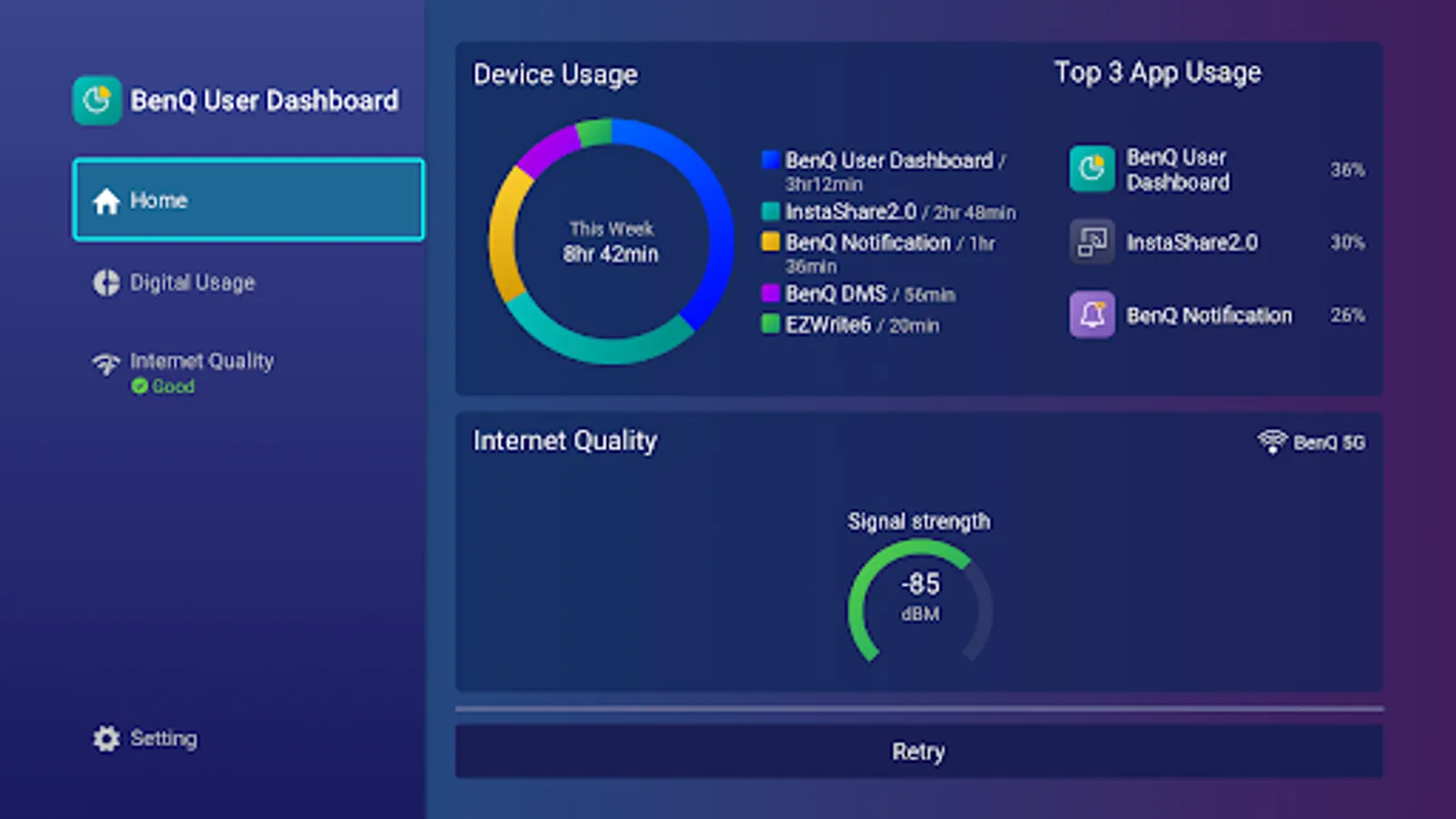Image resolution: width=1456 pixels, height=819 pixels.
Task: Click the Internet Quality wifi icon in sidebar
Action: pos(106,364)
